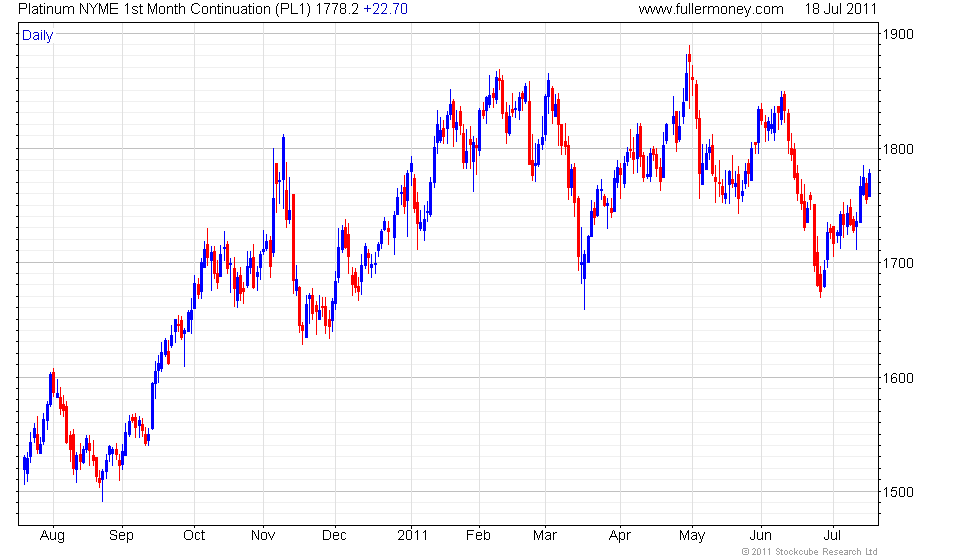Click the 'Oct' month axis label
This screenshot has height=560, width=960.
coord(194,535)
